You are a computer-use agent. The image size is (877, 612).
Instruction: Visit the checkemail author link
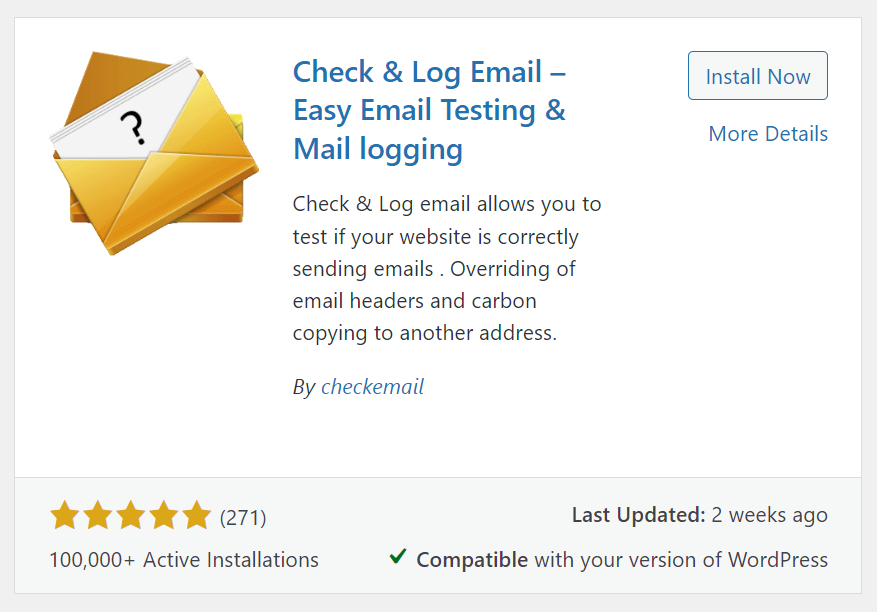coord(372,387)
